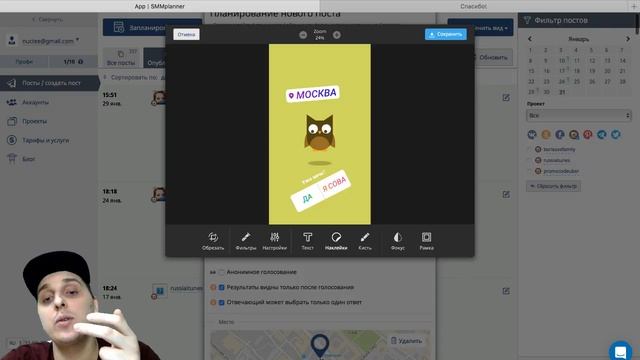This screenshot has width=640, height=360.
Task: Click the zoom in plus icon
Action: (337, 35)
